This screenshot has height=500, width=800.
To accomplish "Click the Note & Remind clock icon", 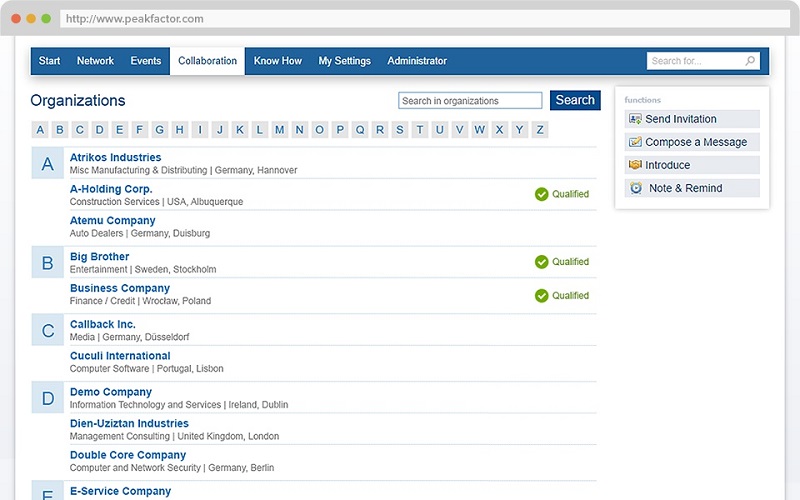I will pyautogui.click(x=636, y=188).
